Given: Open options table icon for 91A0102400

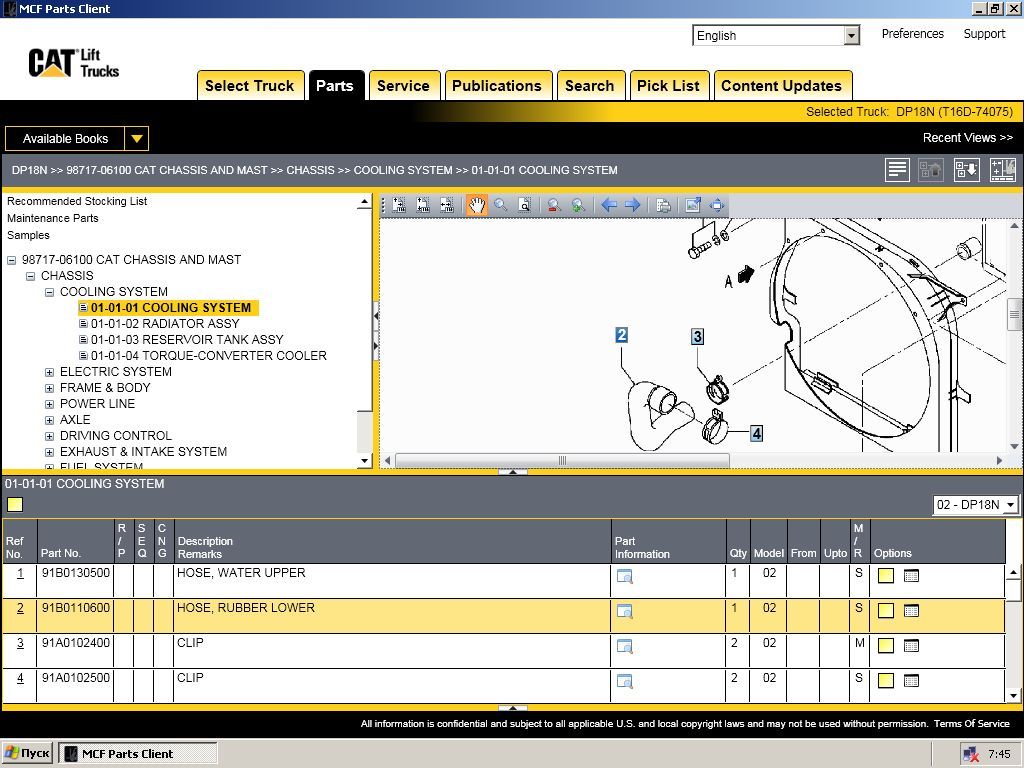Looking at the screenshot, I should 911,645.
